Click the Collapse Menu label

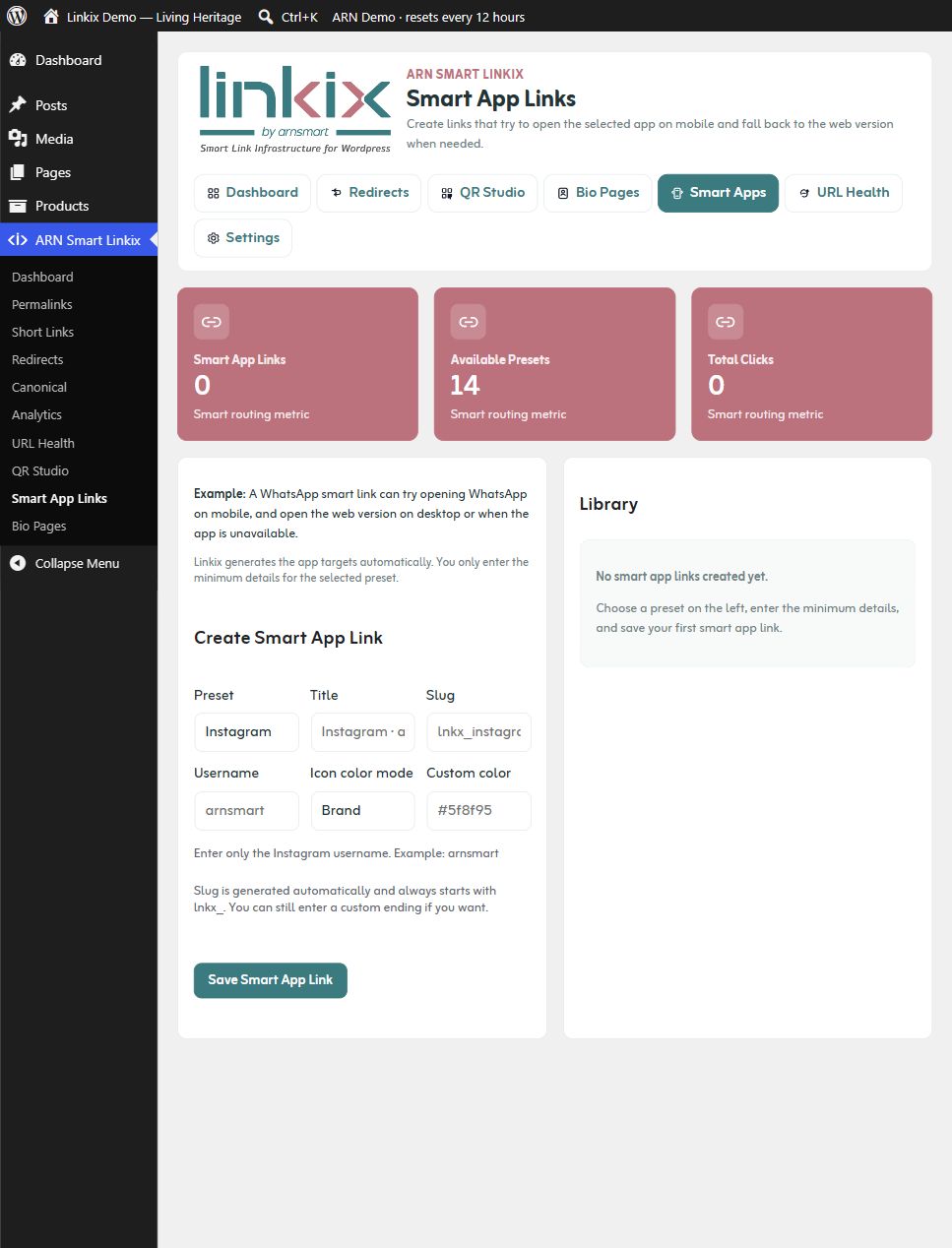(x=78, y=563)
